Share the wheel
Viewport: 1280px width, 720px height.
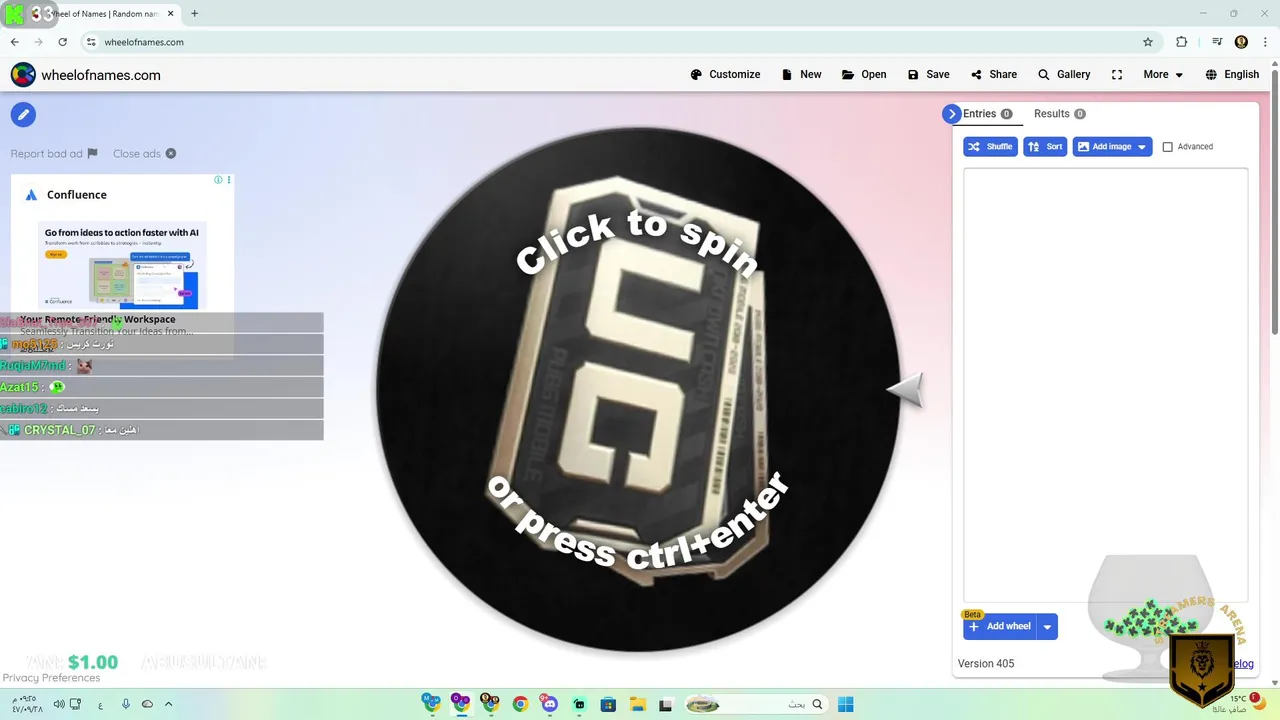pos(993,74)
